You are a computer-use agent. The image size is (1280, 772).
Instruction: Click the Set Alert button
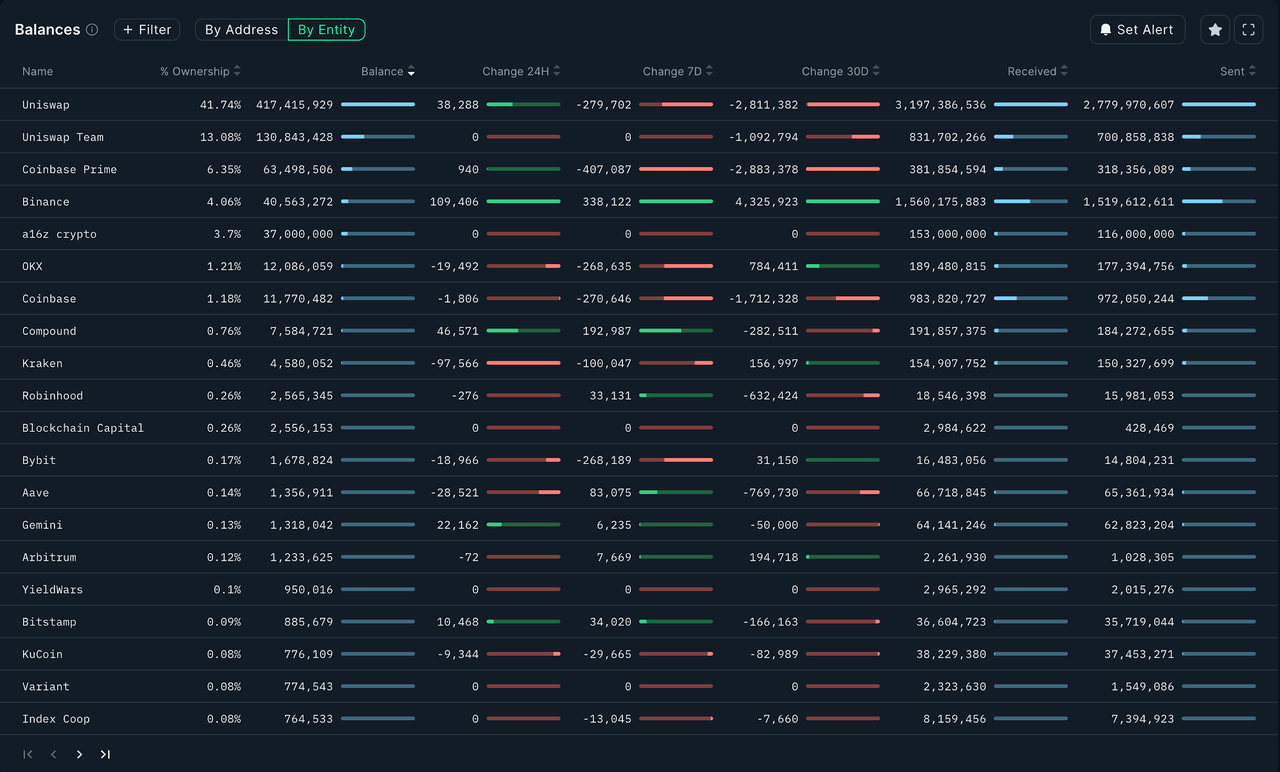pyautogui.click(x=1138, y=30)
